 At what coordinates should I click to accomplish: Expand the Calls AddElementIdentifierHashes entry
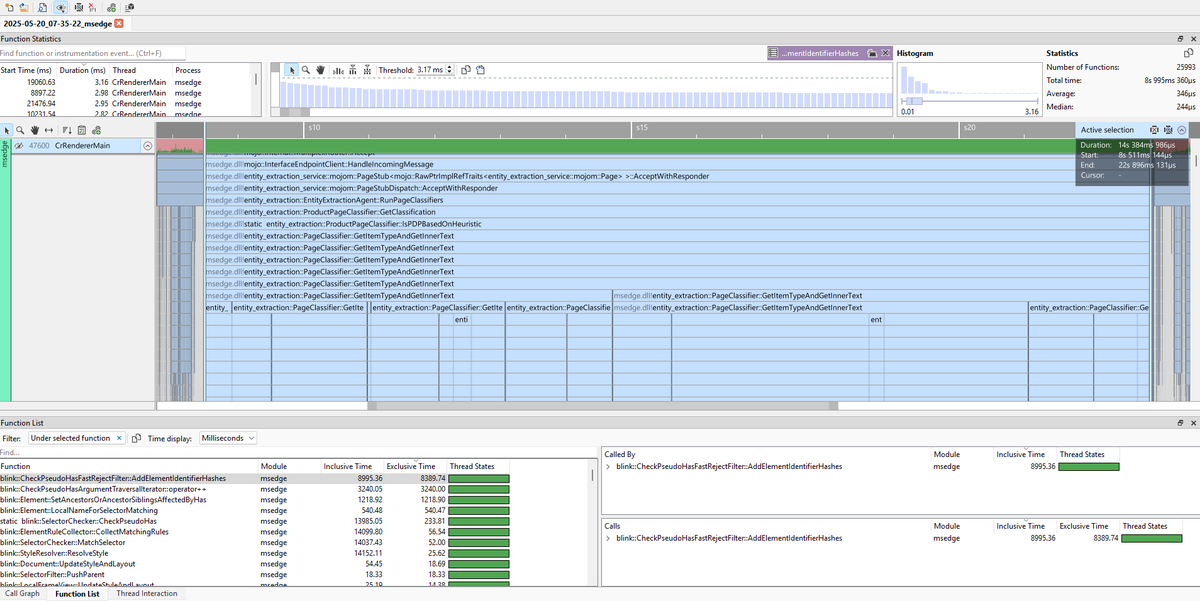608,538
